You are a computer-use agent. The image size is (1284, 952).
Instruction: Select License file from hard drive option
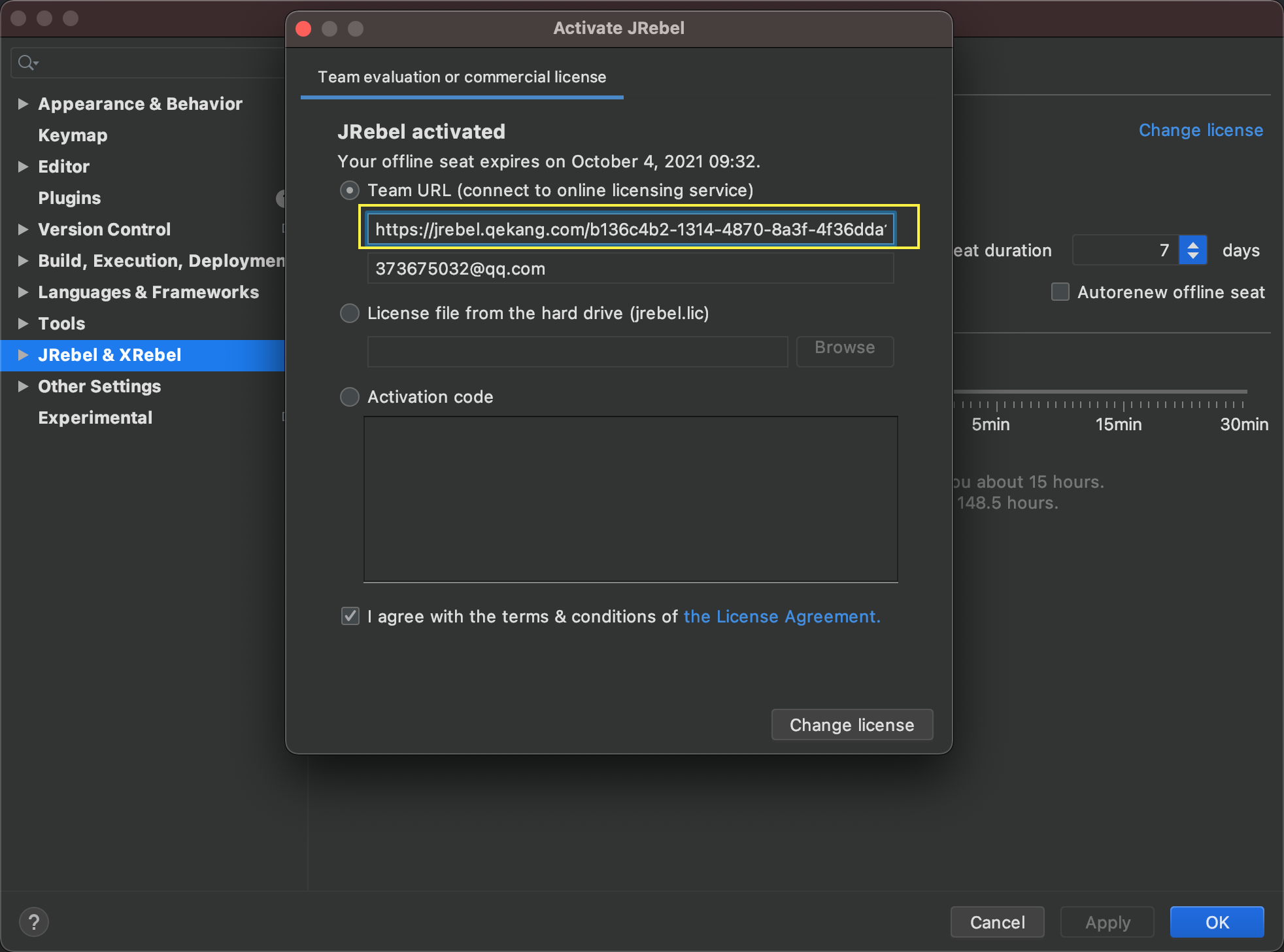[x=350, y=313]
